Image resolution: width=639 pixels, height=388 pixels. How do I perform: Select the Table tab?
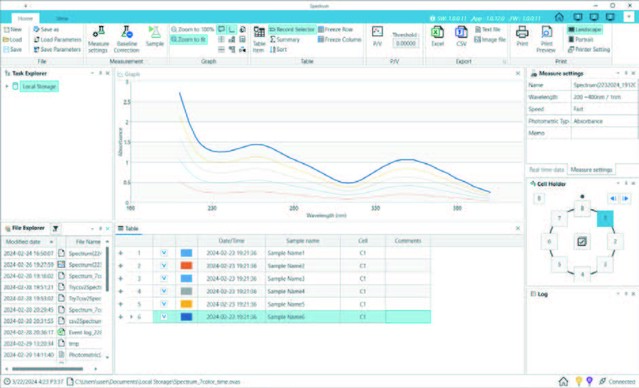pos(128,229)
